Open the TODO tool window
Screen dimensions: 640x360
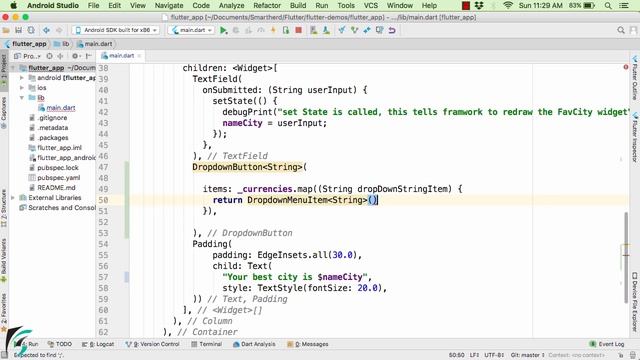tap(60, 344)
